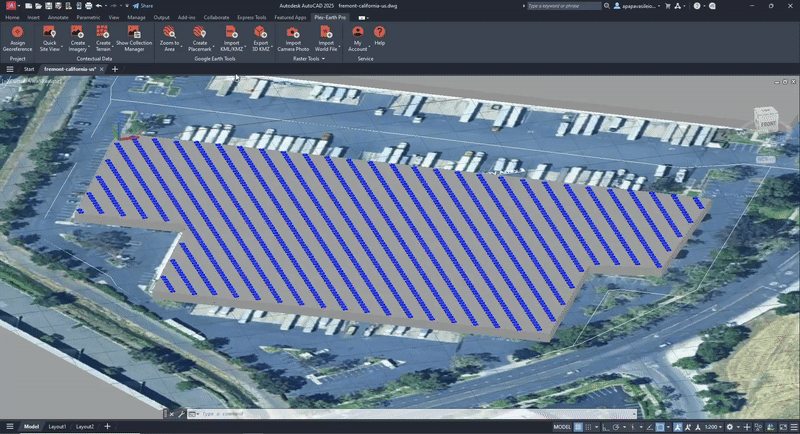The image size is (800, 434).
Task: Switch to the Insert ribbon tab
Action: pyautogui.click(x=33, y=17)
